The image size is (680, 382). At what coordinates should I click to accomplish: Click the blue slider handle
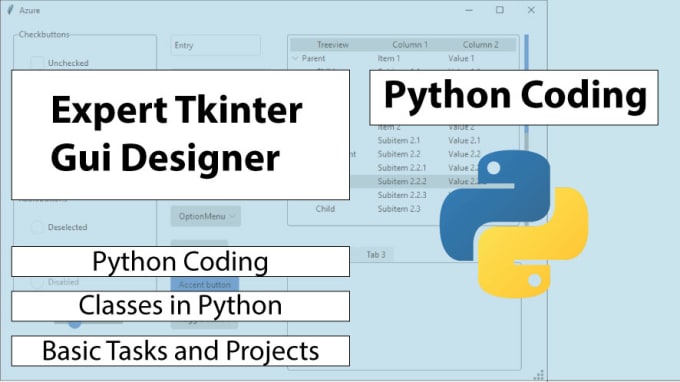(75, 324)
